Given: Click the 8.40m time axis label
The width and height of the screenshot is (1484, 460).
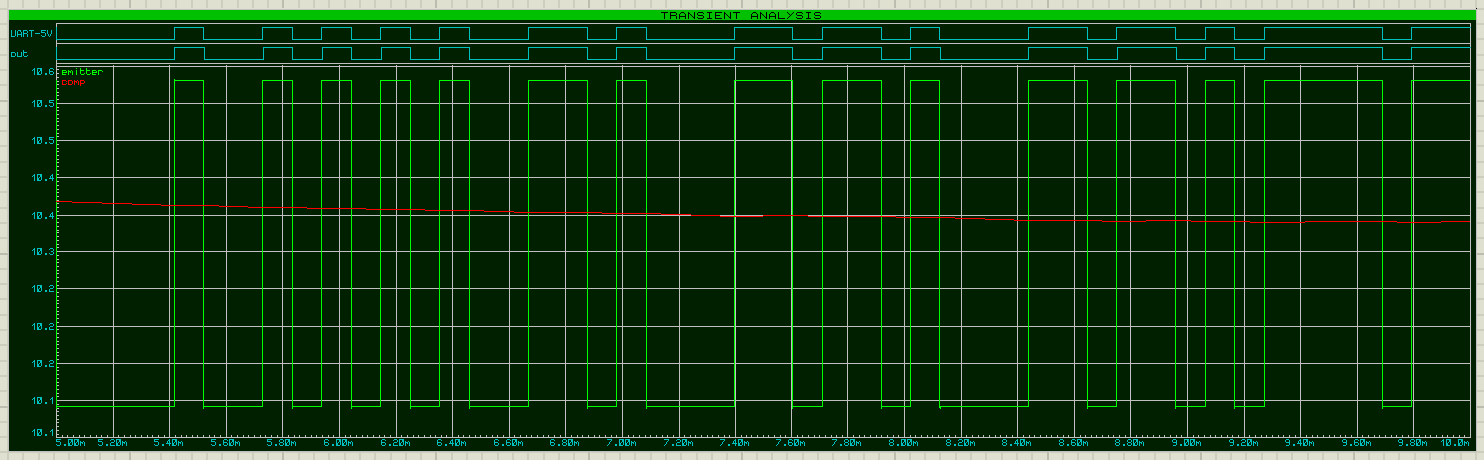Looking at the screenshot, I should tap(1017, 442).
